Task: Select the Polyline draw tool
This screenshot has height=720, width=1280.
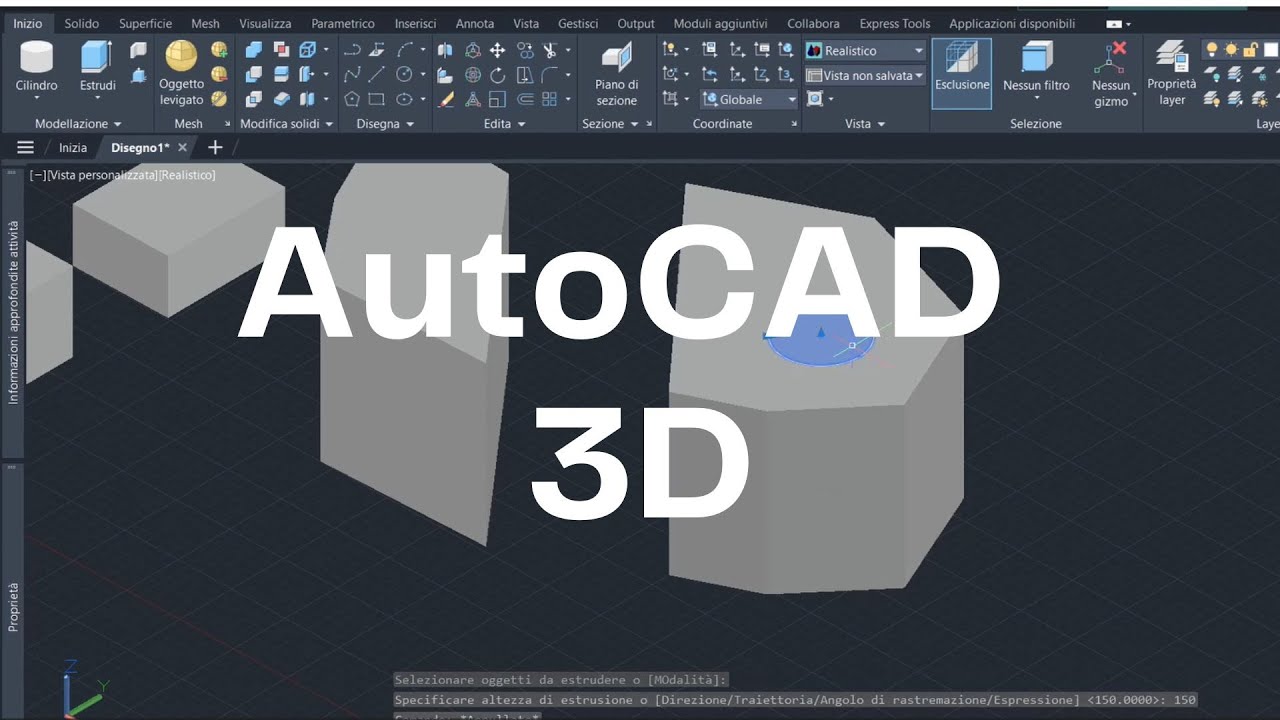Action: (352, 49)
